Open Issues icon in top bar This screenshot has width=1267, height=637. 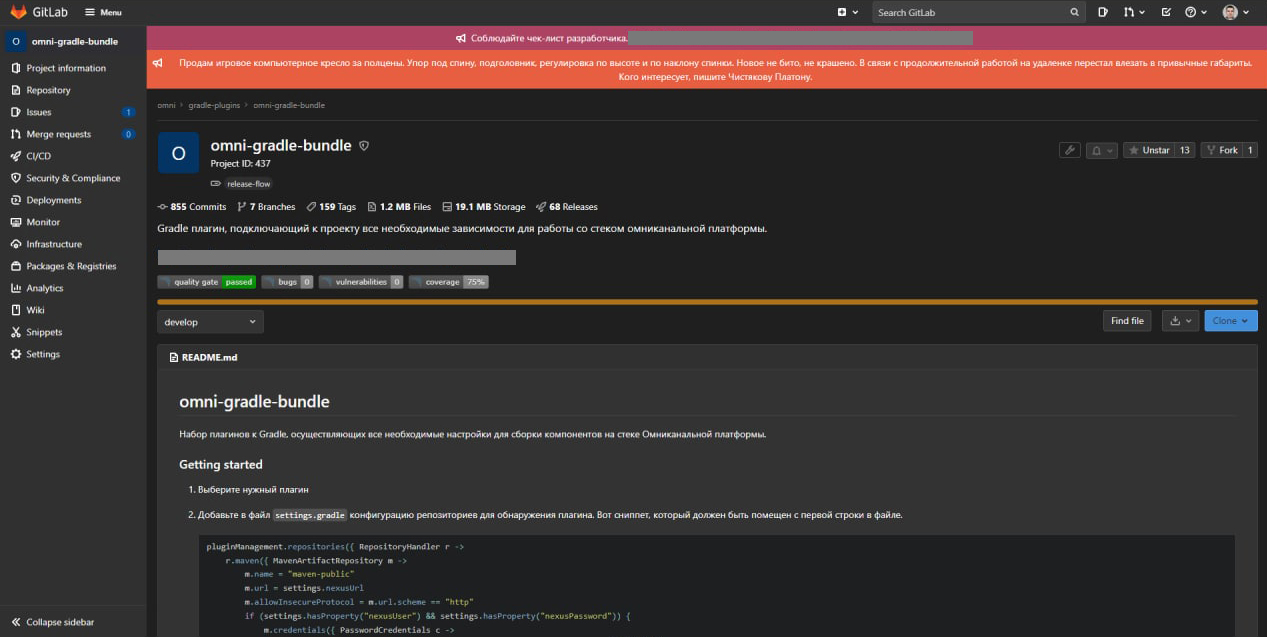(x=1103, y=12)
